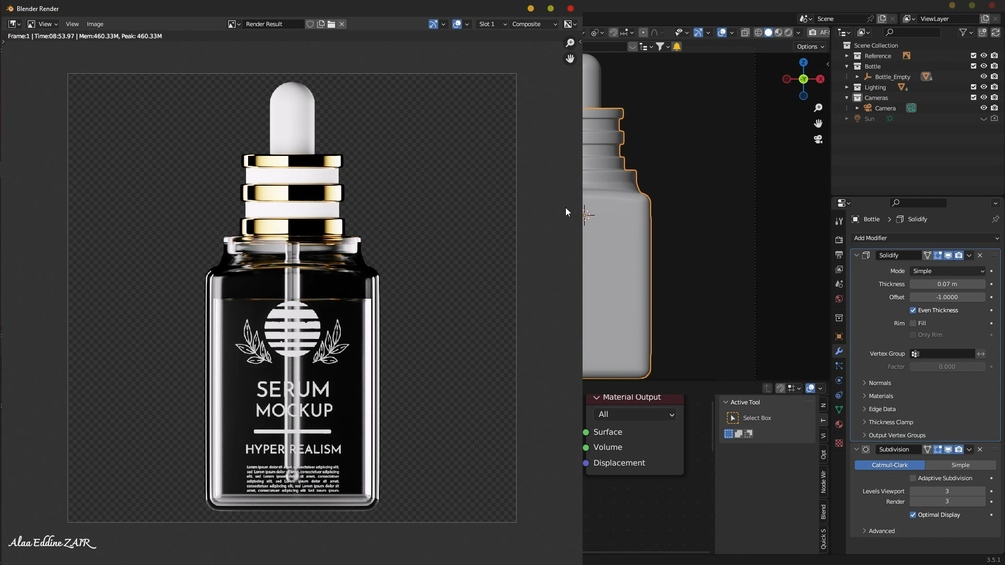The image size is (1005, 565).
Task: Open the Output properties tab
Action: 839,254
